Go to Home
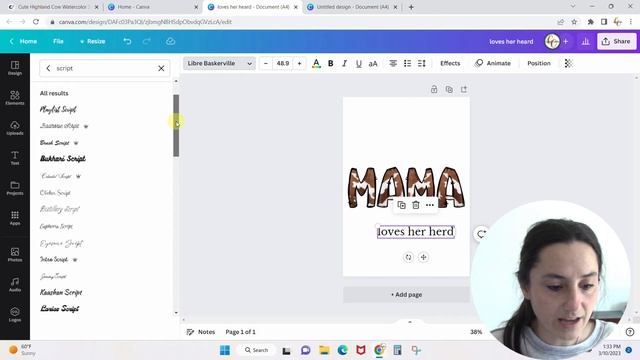Viewport: 640px width, 360px height. 23,41
